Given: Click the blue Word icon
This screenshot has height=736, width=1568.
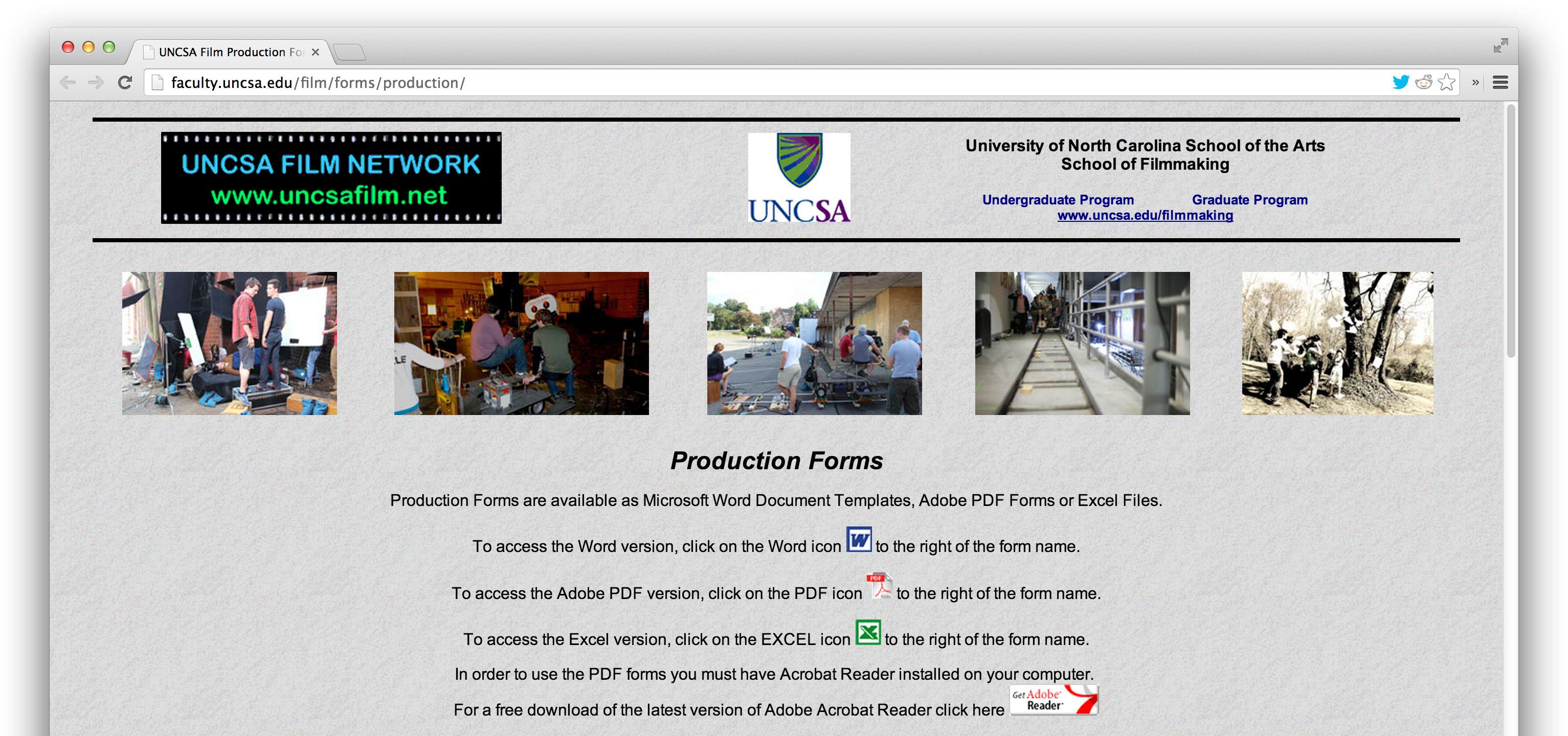Looking at the screenshot, I should point(858,540).
